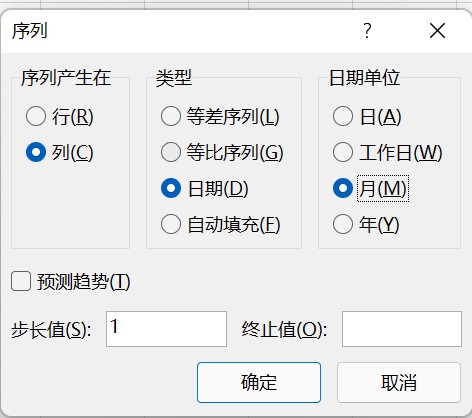Close the 序列 dialog with X
The height and width of the screenshot is (418, 472).
tap(437, 31)
